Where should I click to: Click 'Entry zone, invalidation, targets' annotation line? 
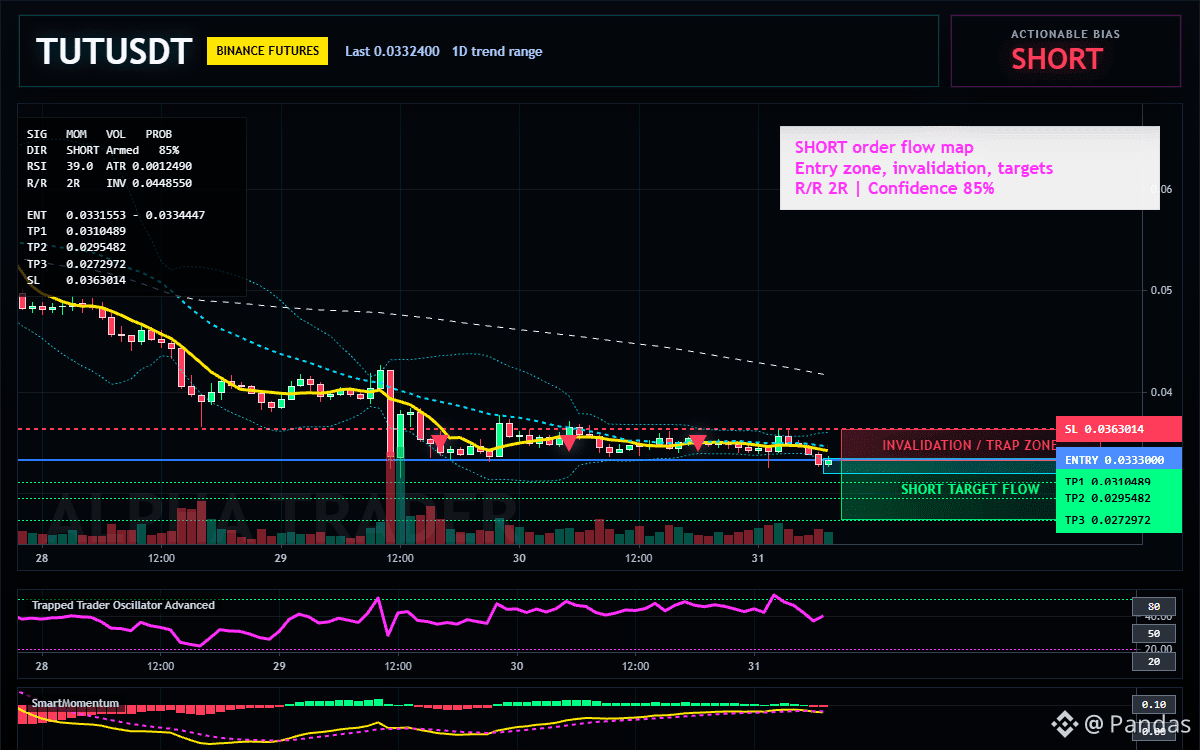[x=924, y=168]
